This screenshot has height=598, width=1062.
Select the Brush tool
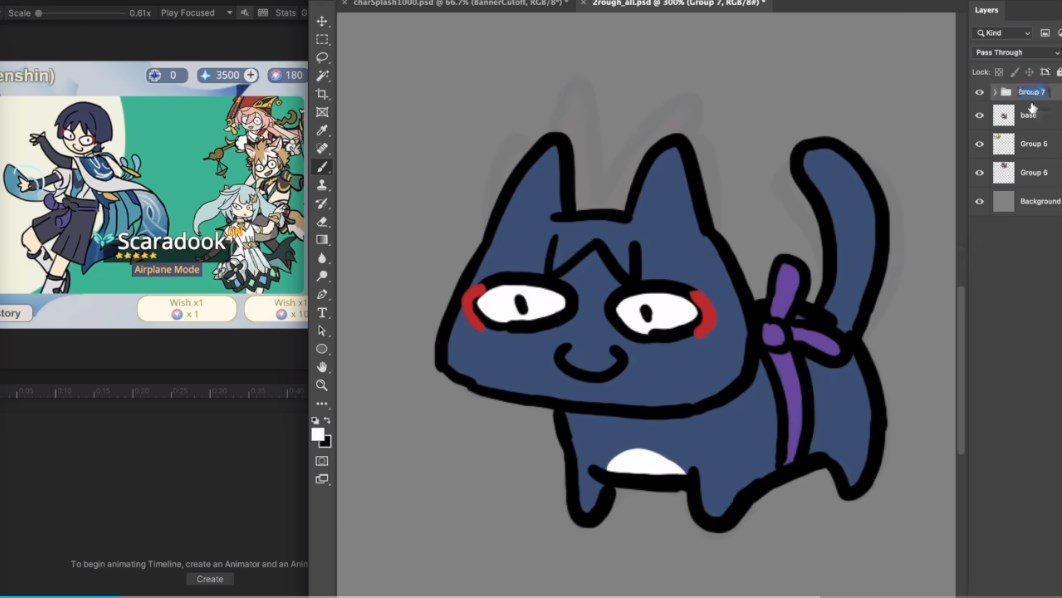pos(322,167)
